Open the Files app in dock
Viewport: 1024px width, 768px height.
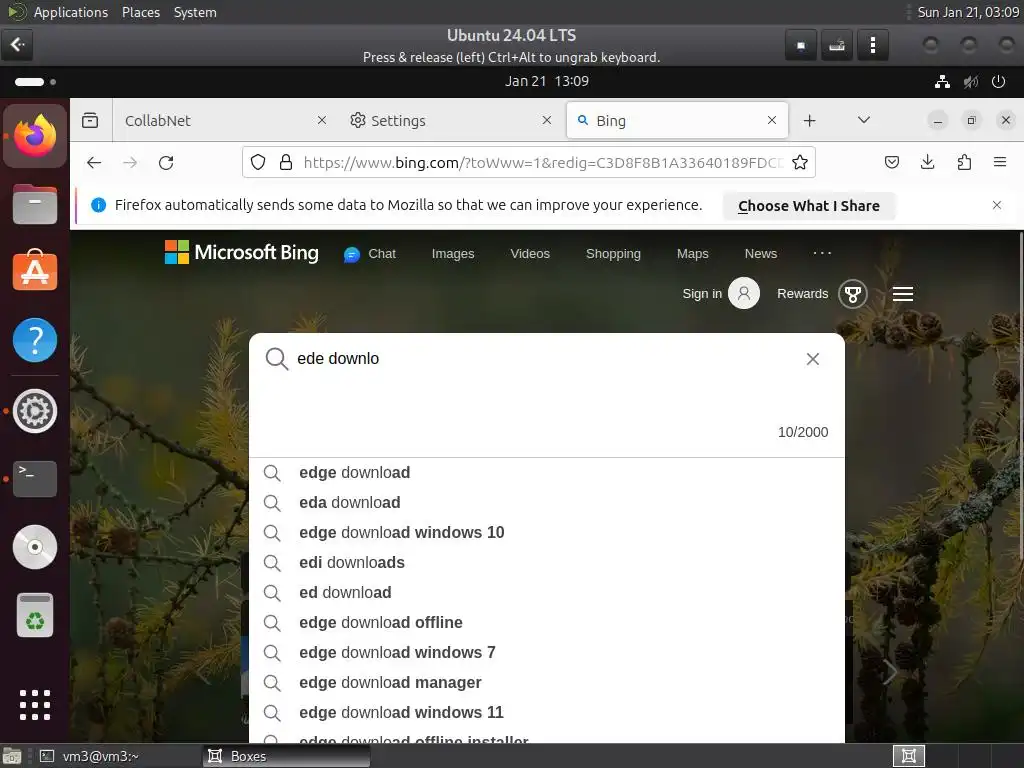tap(35, 204)
